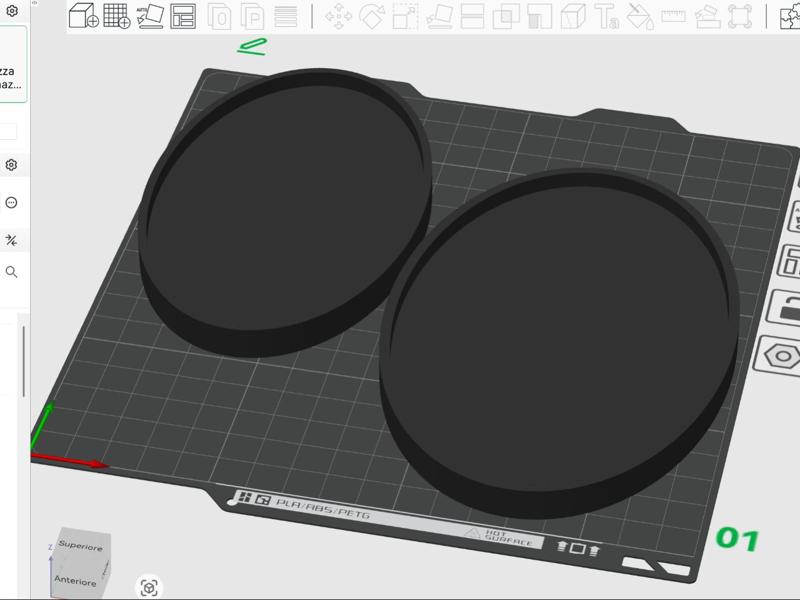
Task: Select the Seam painting tool
Action: click(573, 16)
